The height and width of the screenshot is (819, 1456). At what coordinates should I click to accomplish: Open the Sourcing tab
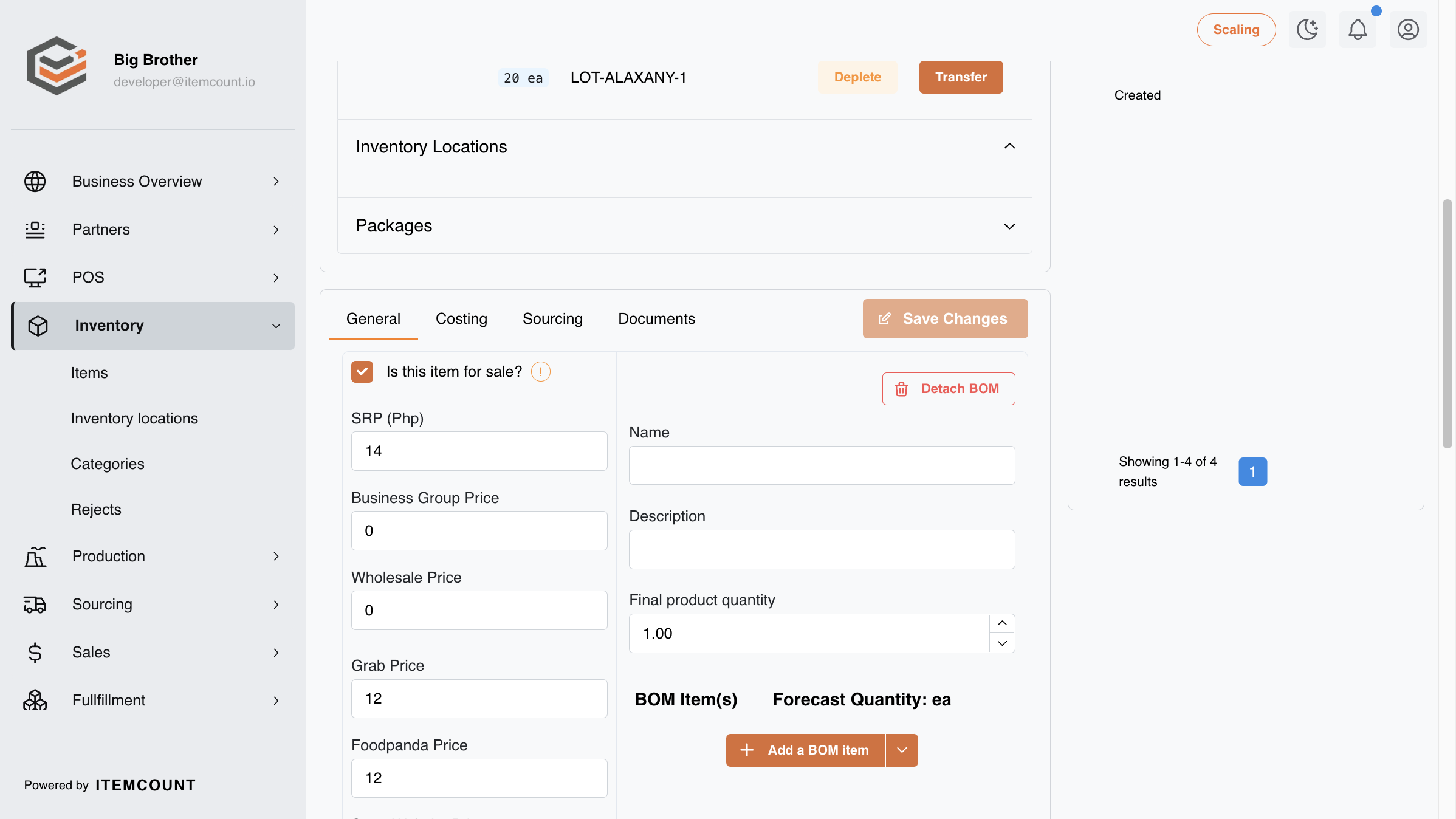[552, 318]
